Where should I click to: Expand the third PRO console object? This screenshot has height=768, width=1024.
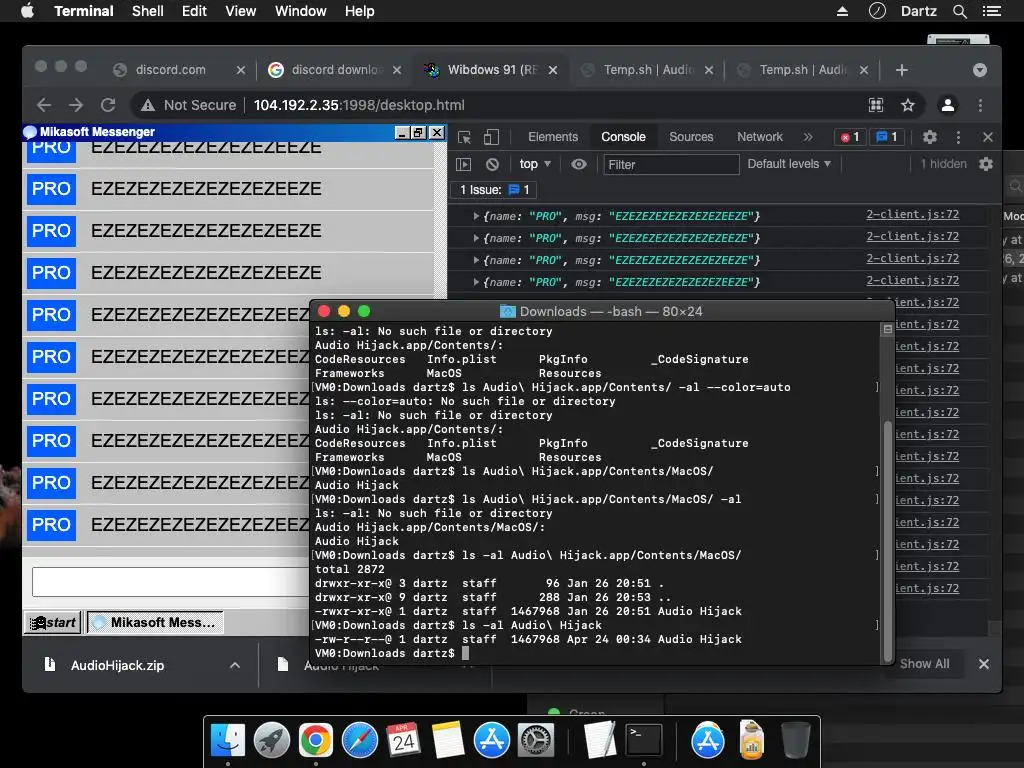coord(476,260)
